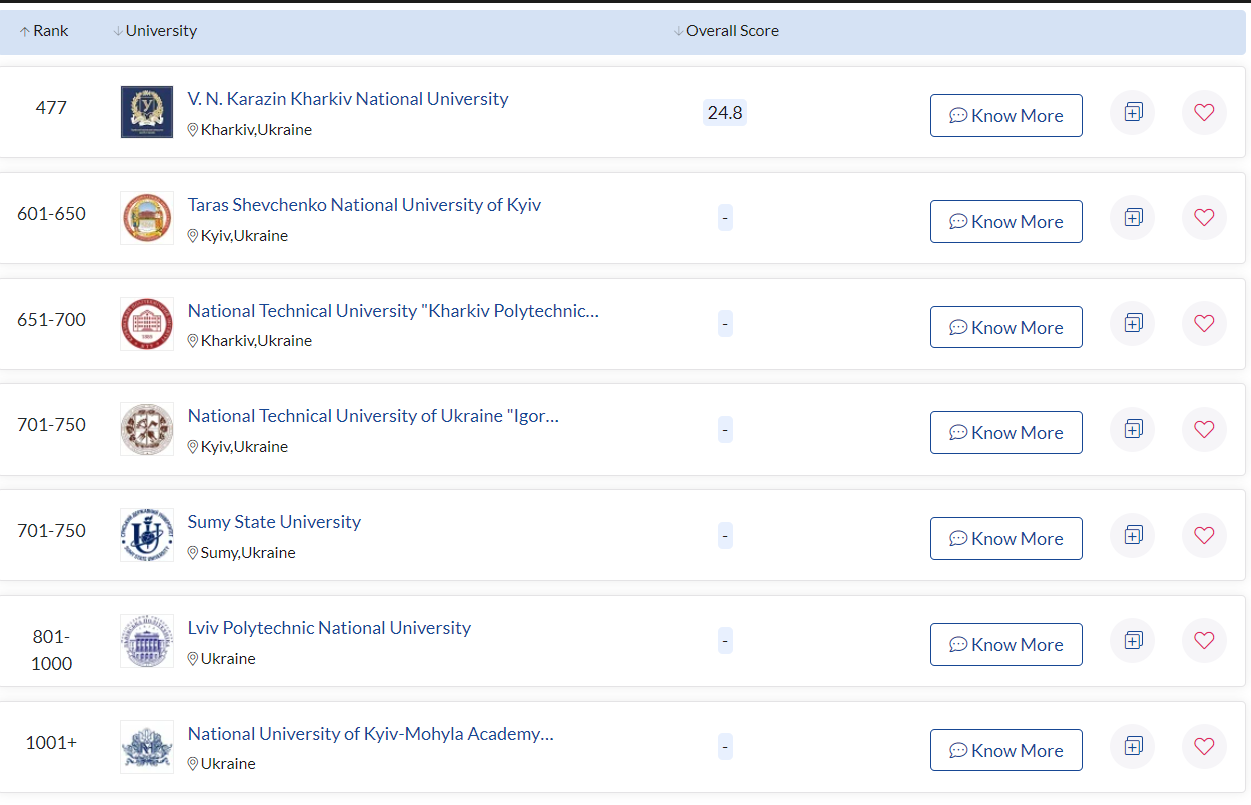Click the compare icon for Sumy State University

[1132, 535]
